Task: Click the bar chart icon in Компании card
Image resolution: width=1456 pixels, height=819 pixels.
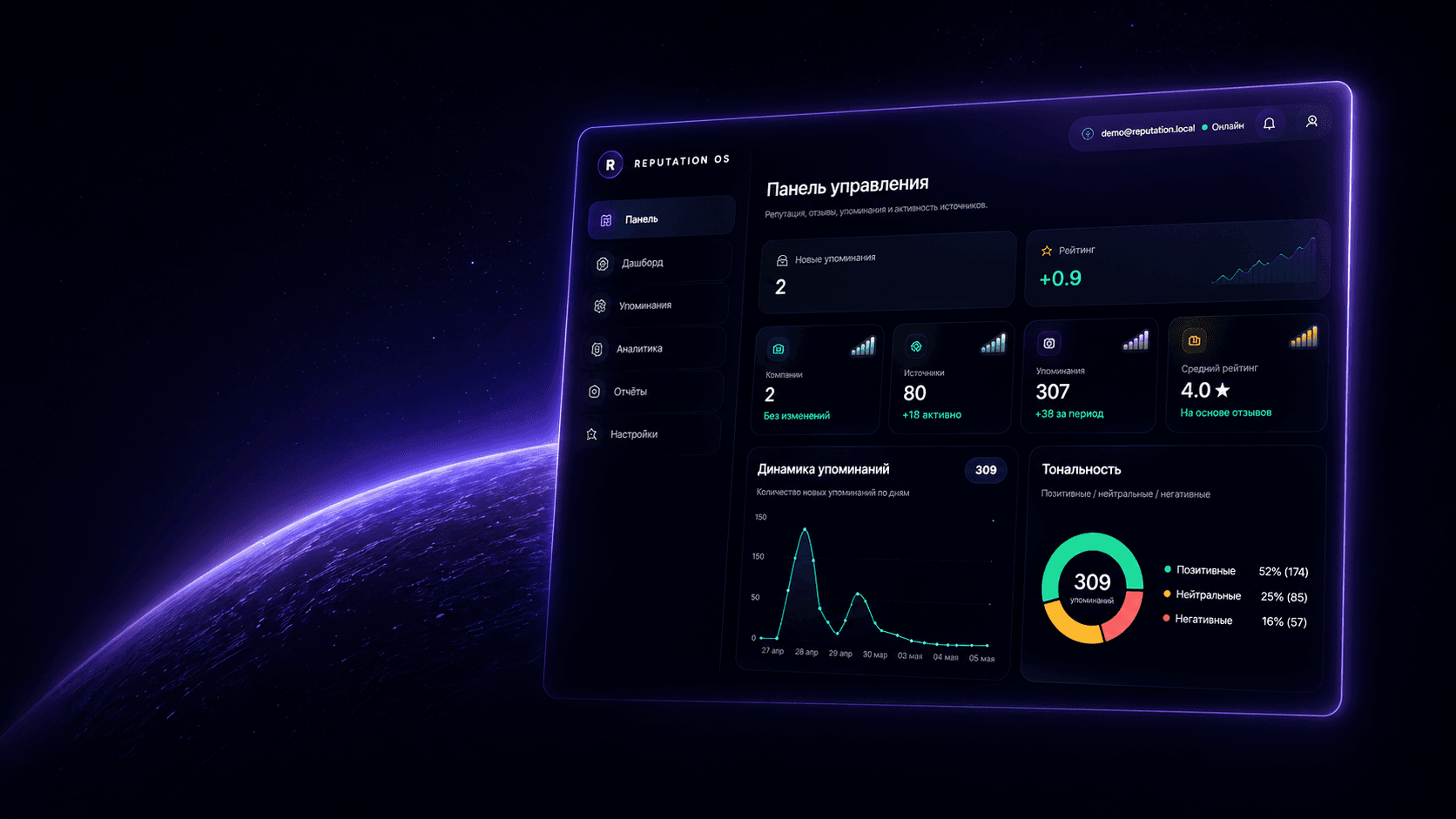Action: [863, 346]
